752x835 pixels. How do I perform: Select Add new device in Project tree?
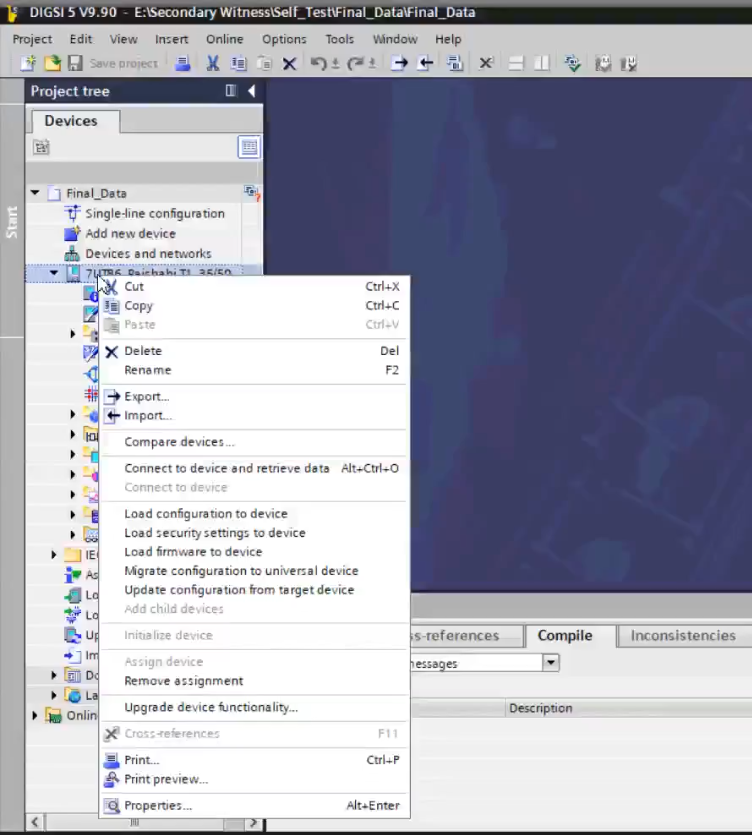click(130, 234)
